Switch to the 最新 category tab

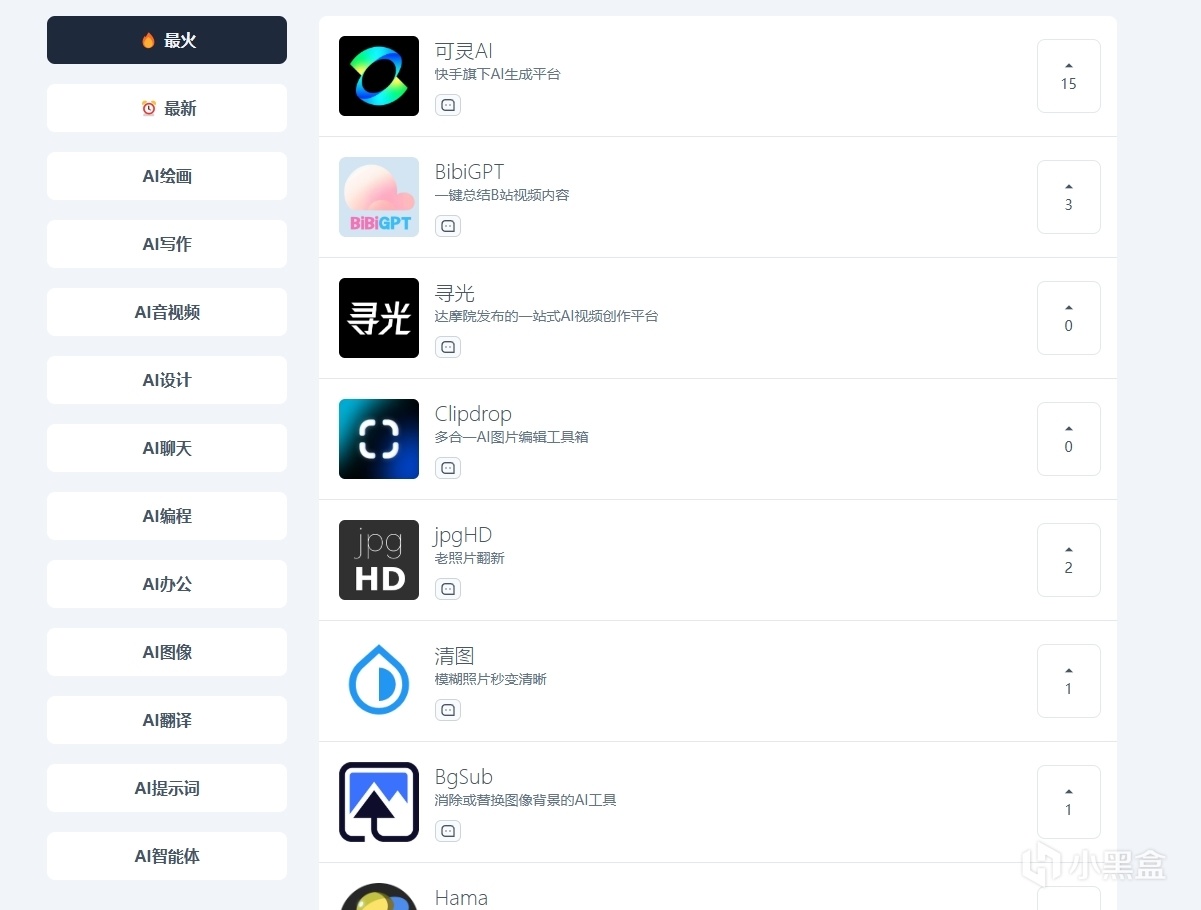point(166,108)
